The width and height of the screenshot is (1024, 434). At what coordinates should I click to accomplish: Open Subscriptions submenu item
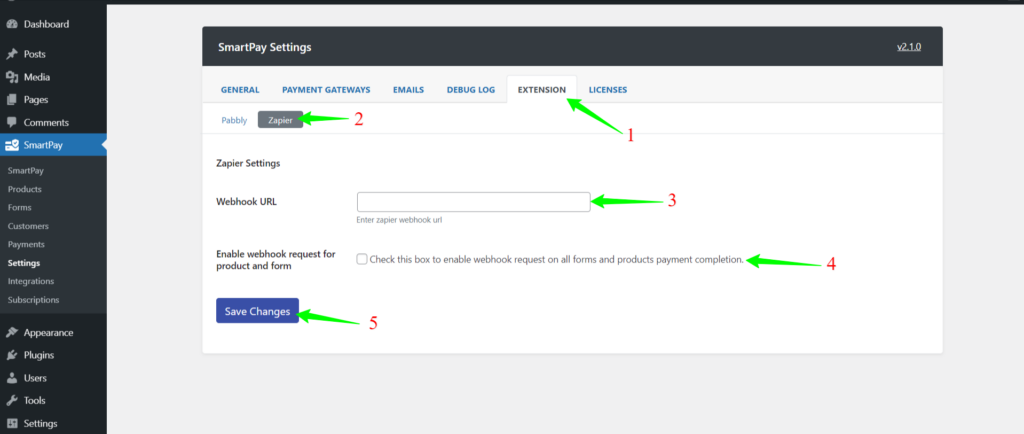pyautogui.click(x=33, y=300)
